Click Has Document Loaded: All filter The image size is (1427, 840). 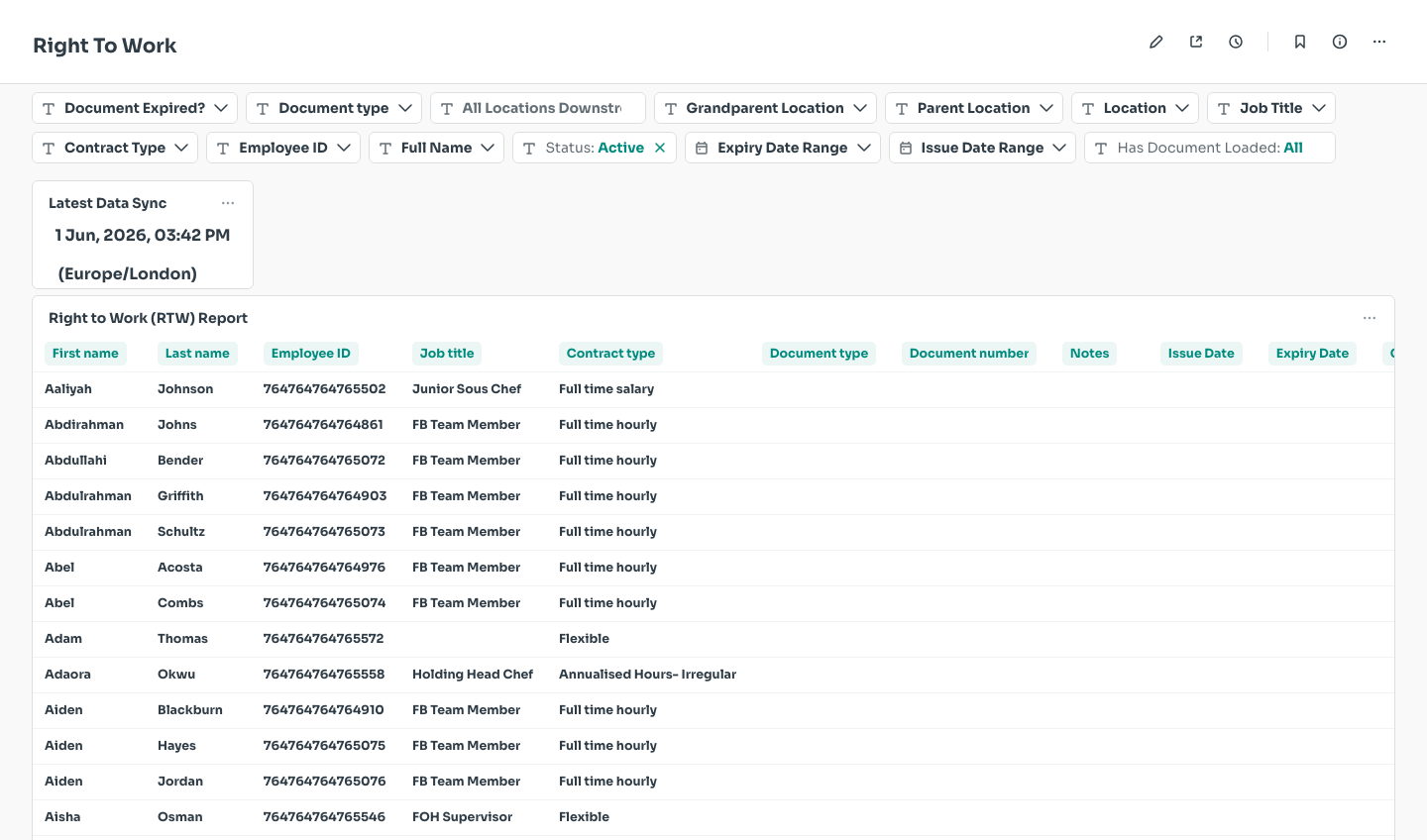1210,148
